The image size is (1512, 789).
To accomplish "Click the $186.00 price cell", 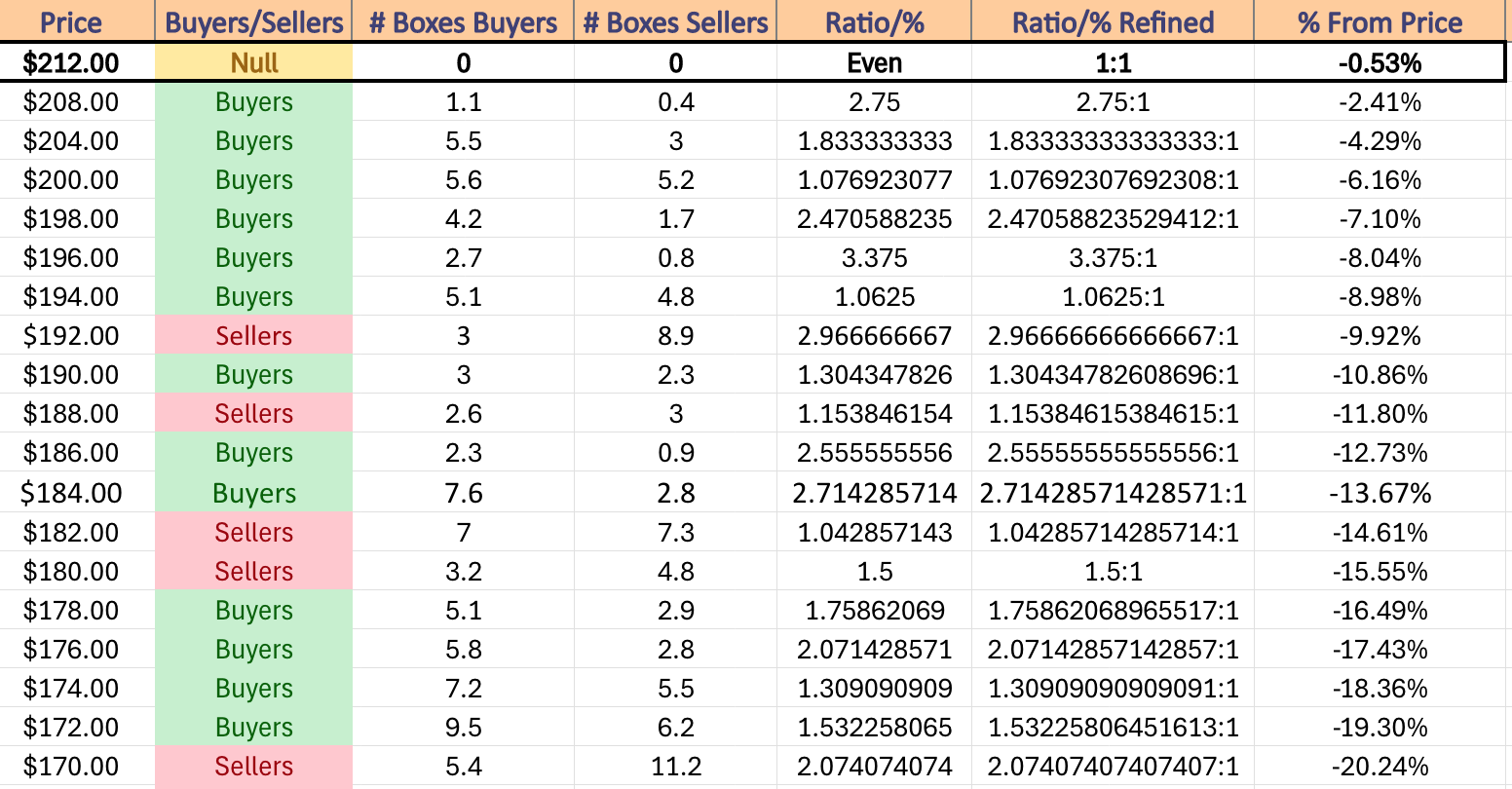I will (x=78, y=452).
